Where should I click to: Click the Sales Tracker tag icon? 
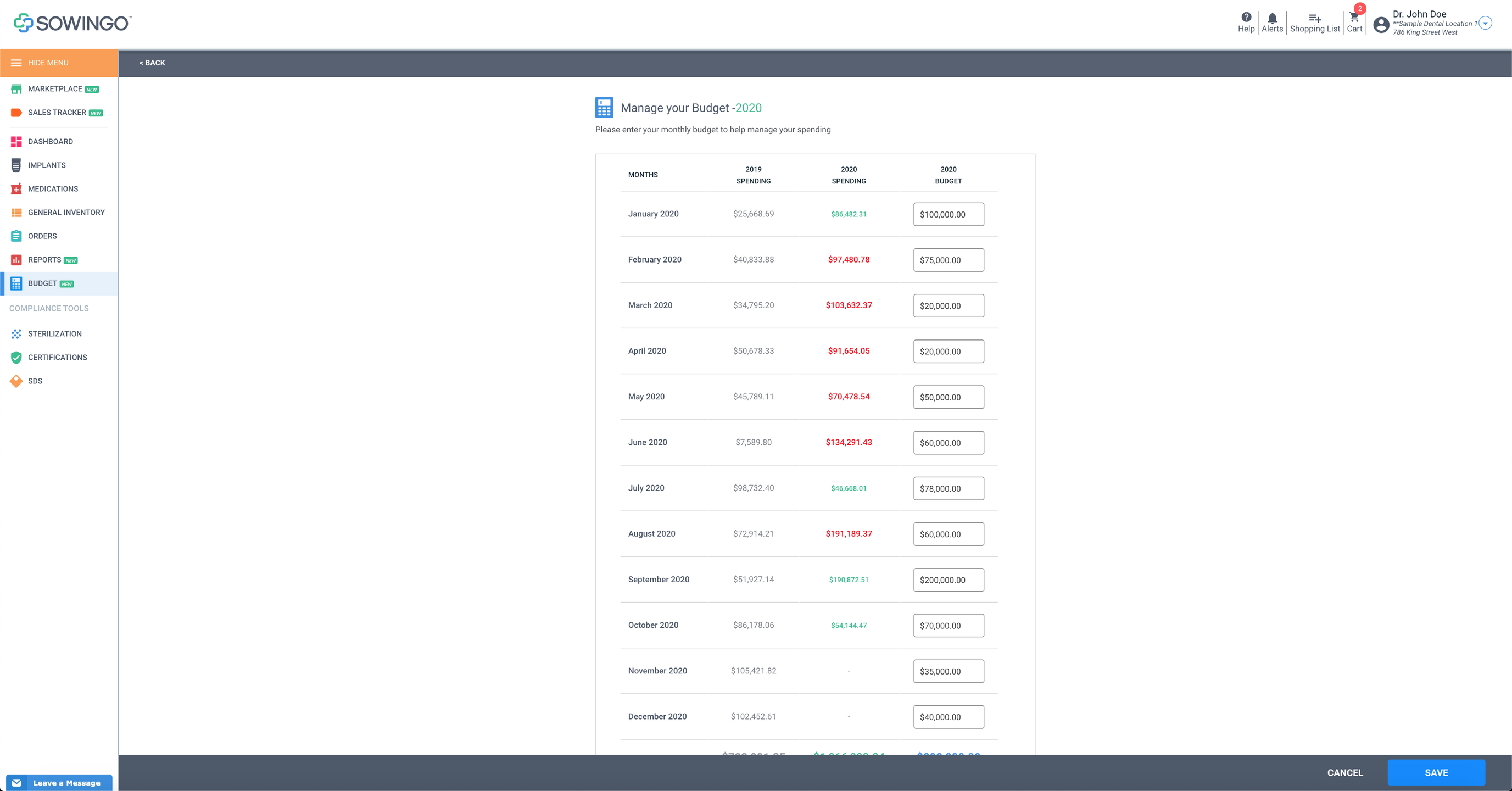(x=16, y=113)
